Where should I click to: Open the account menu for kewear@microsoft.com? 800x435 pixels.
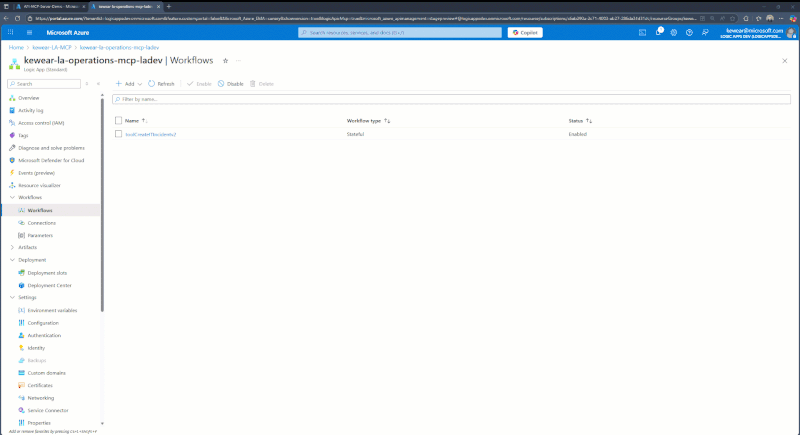(759, 33)
